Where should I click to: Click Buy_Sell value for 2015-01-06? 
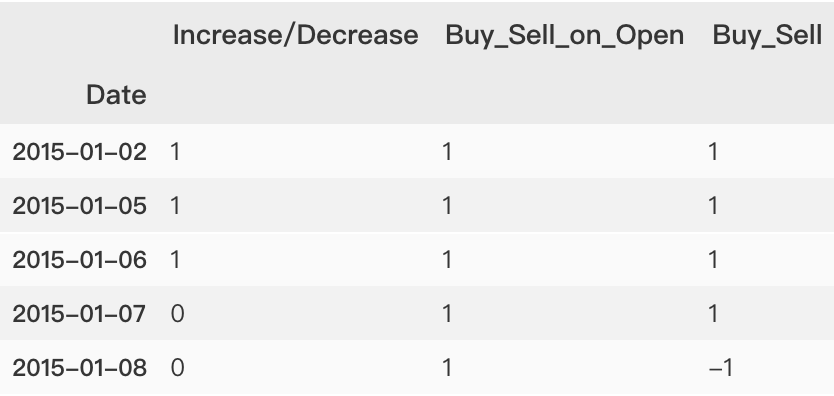(x=713, y=260)
